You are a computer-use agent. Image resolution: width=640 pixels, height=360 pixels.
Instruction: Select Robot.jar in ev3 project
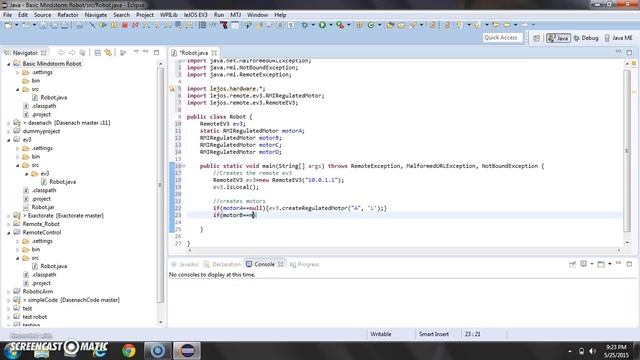(x=43, y=207)
